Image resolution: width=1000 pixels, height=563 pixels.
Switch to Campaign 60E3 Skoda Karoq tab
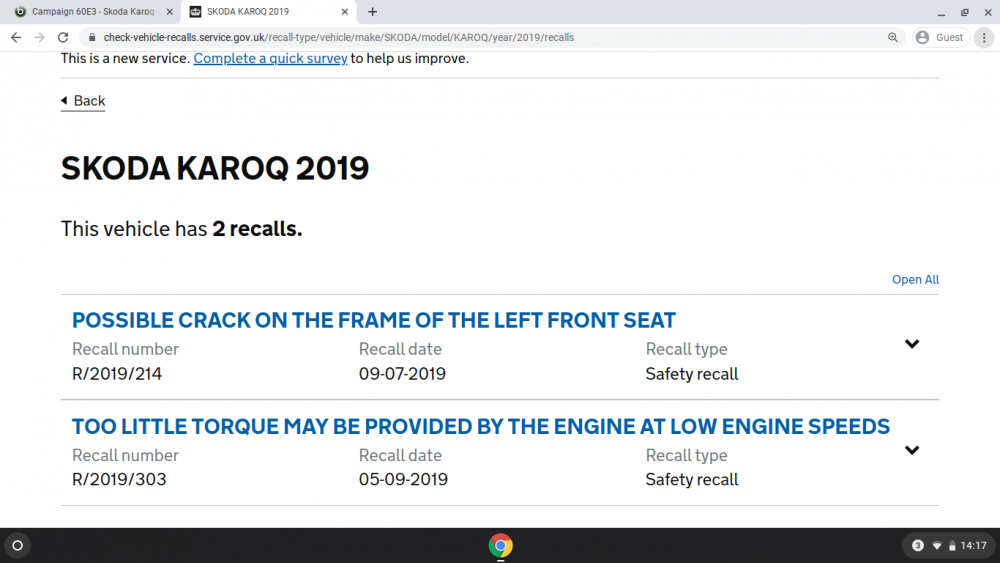click(x=93, y=11)
